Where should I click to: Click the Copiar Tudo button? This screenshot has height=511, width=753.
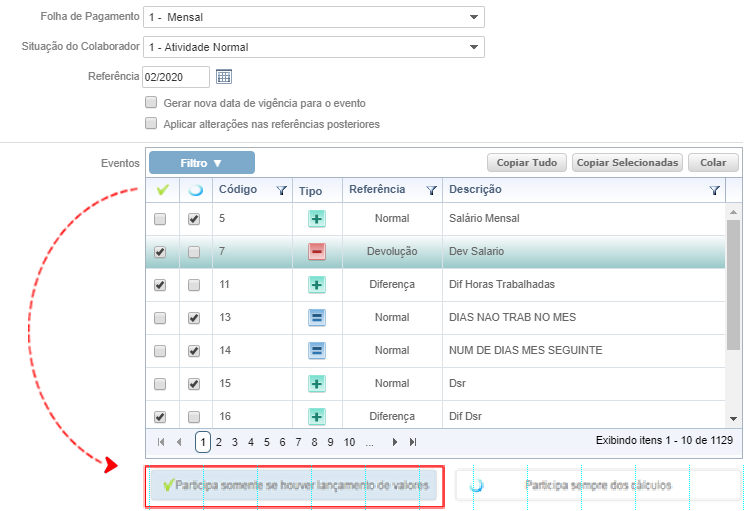point(527,162)
